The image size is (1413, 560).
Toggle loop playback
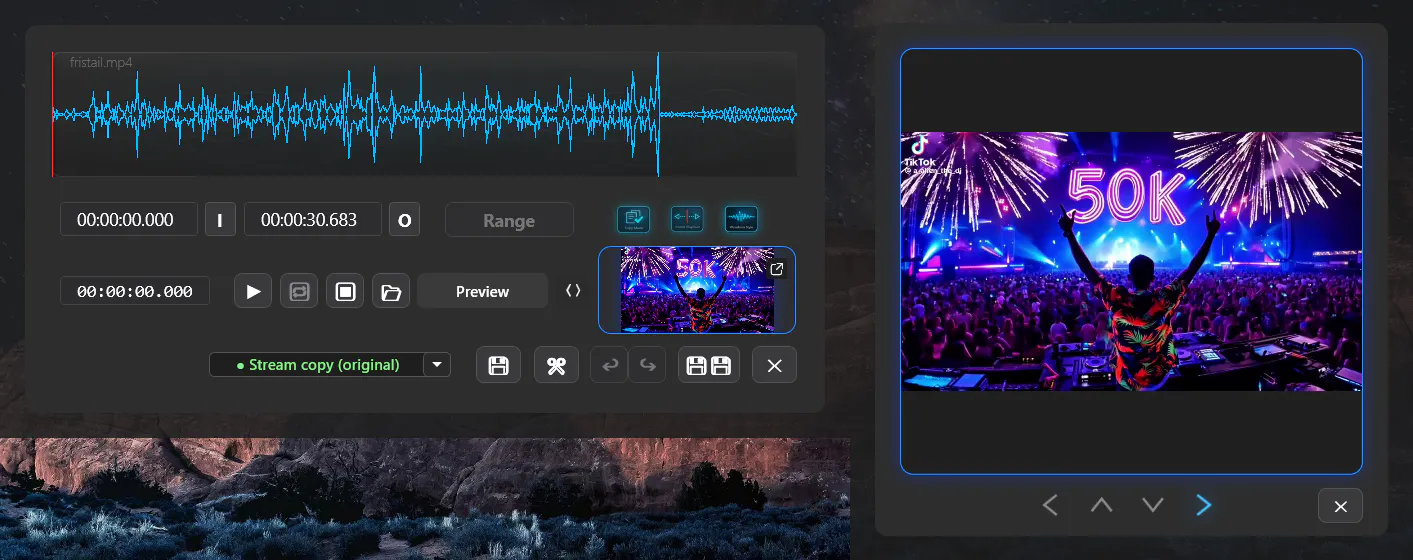point(299,291)
